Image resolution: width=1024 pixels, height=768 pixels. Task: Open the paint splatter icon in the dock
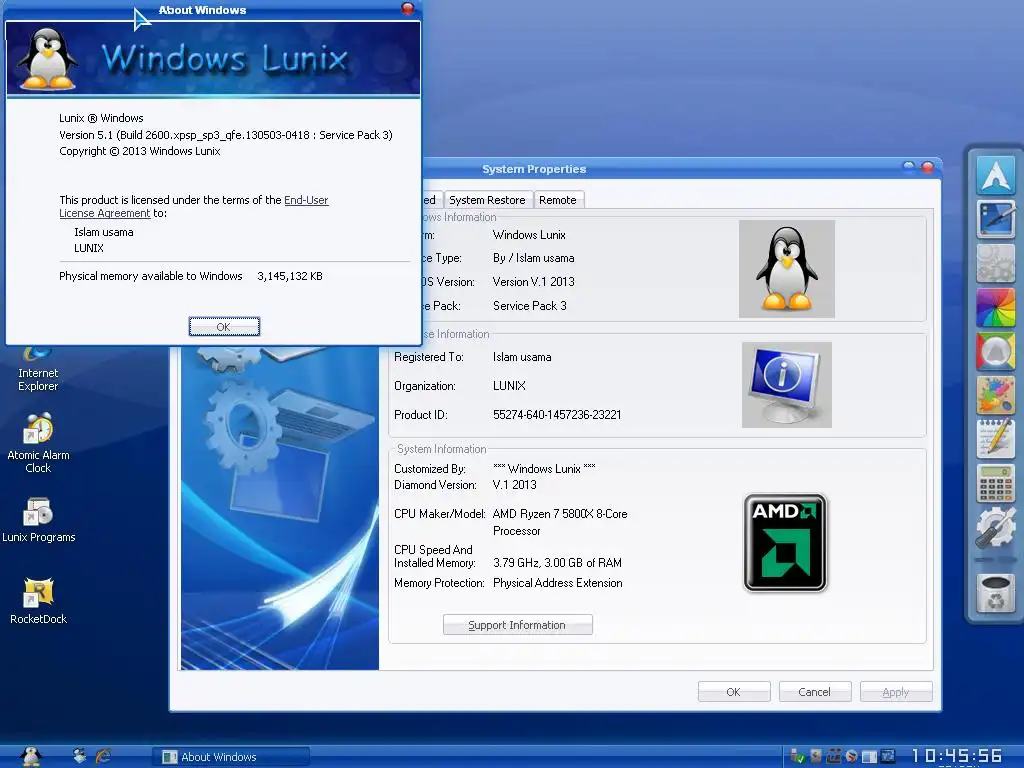click(x=996, y=395)
